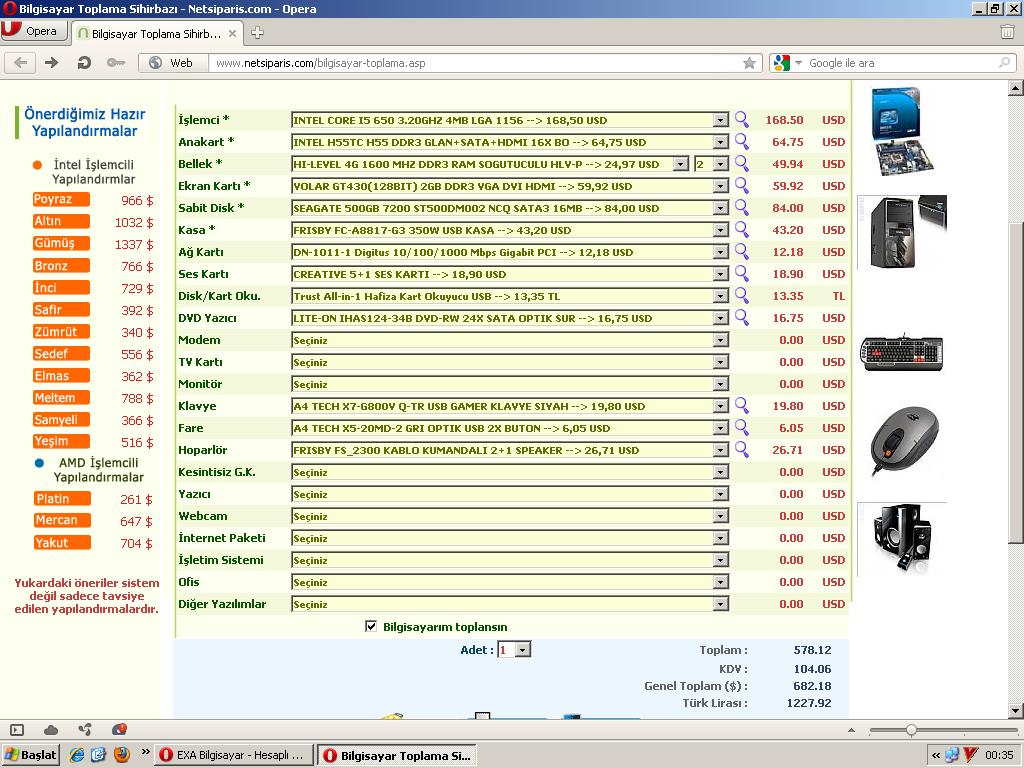This screenshot has width=1024, height=768.
Task: Open the password wand key icon
Action: [x=116, y=63]
